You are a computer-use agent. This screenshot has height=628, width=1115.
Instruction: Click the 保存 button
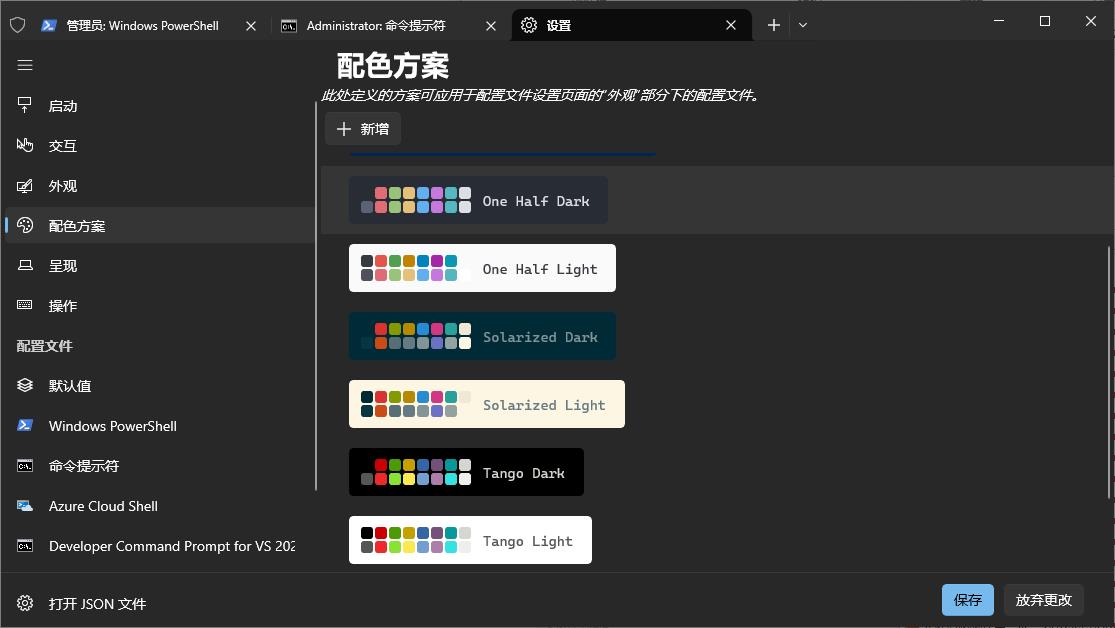point(966,599)
